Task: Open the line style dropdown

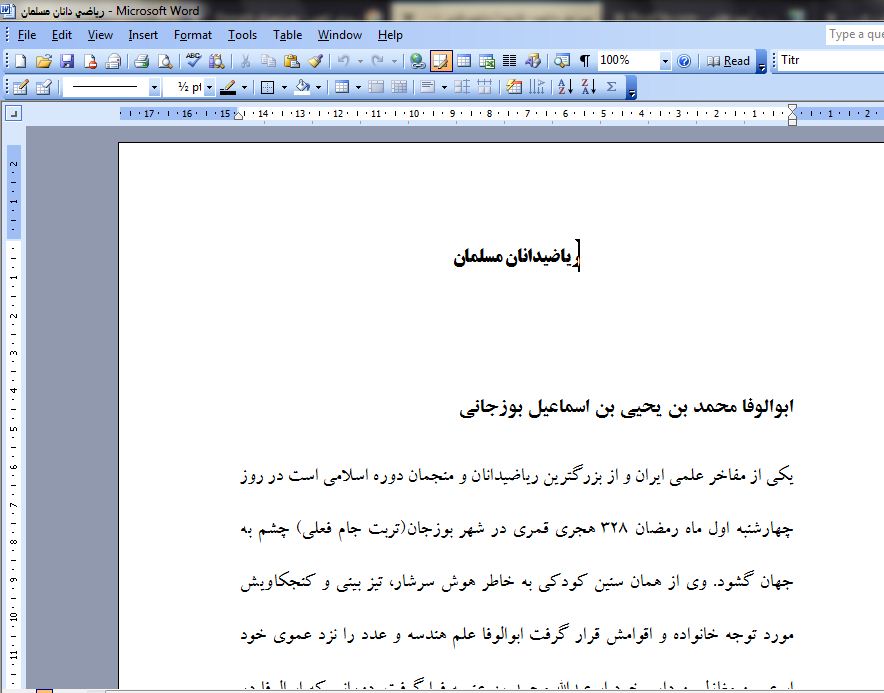Action: click(154, 87)
